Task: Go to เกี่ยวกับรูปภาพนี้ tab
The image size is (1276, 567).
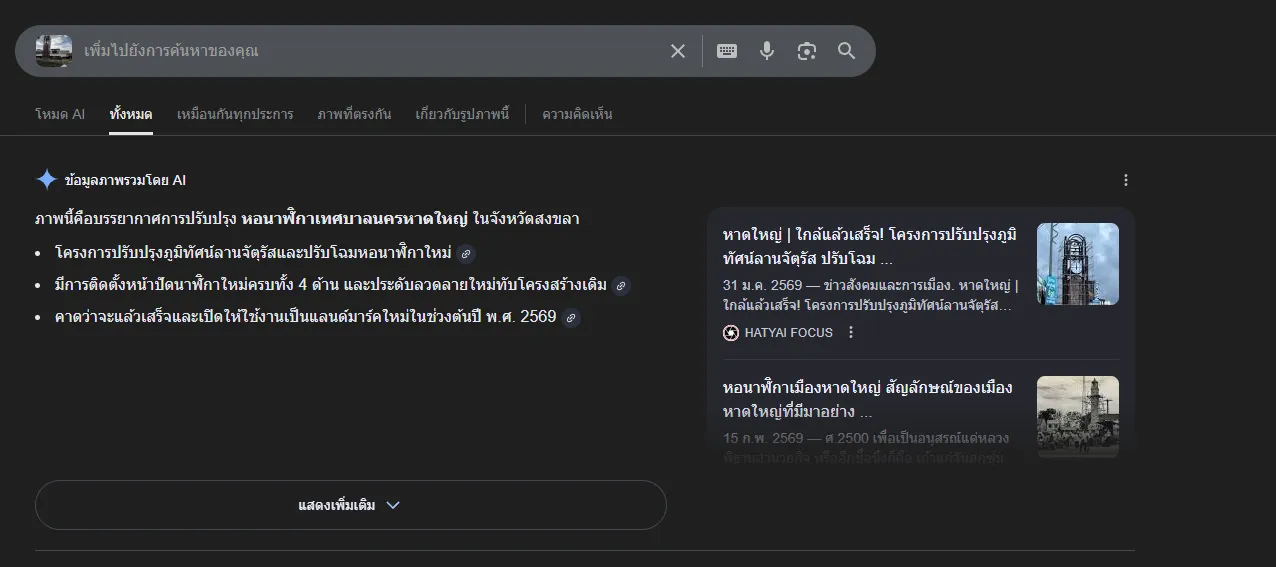Action: 462,114
